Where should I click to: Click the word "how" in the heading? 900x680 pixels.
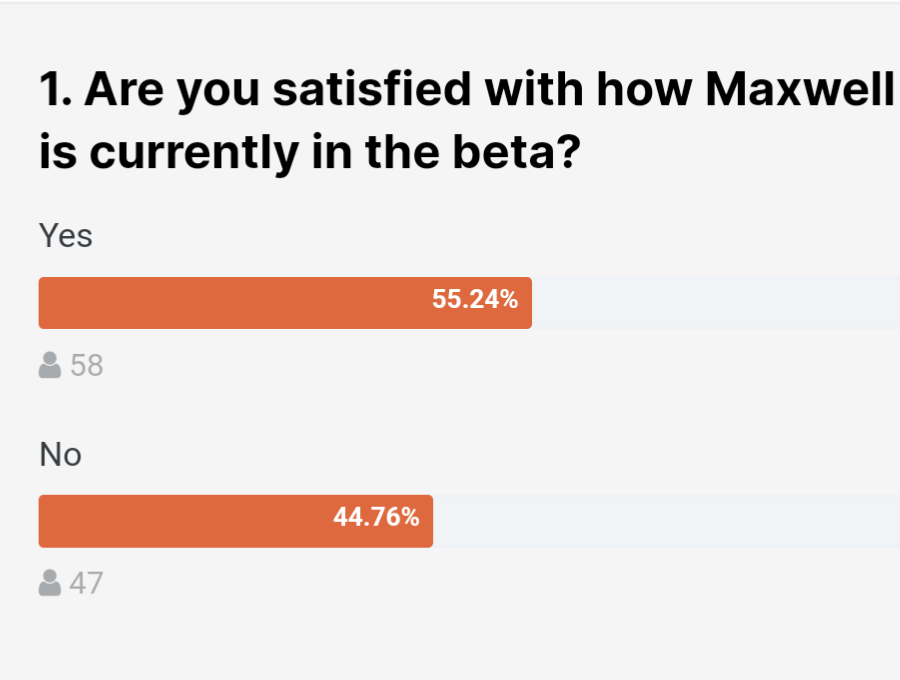[x=645, y=92]
